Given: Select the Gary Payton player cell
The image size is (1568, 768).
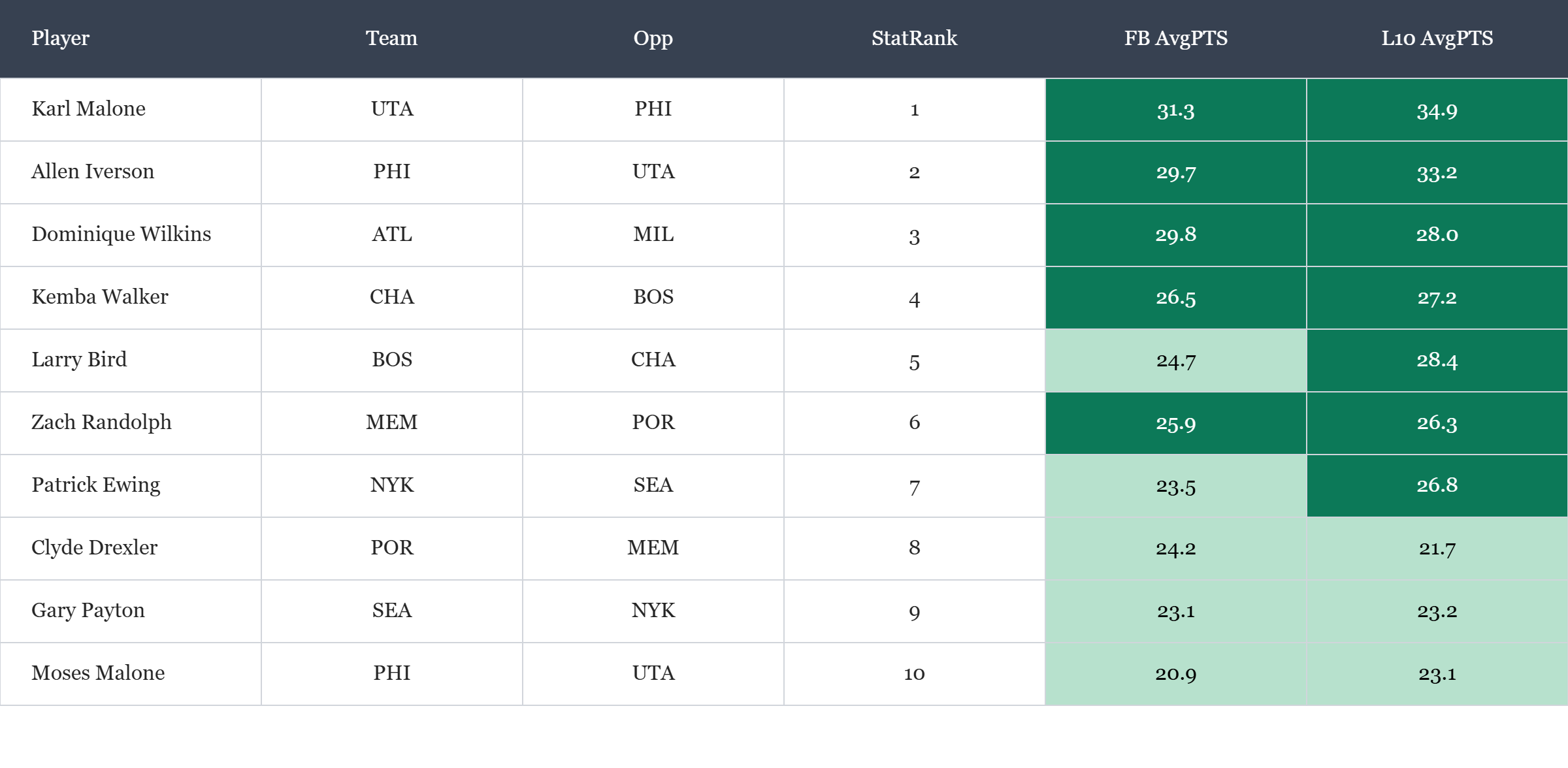Looking at the screenshot, I should [x=88, y=611].
